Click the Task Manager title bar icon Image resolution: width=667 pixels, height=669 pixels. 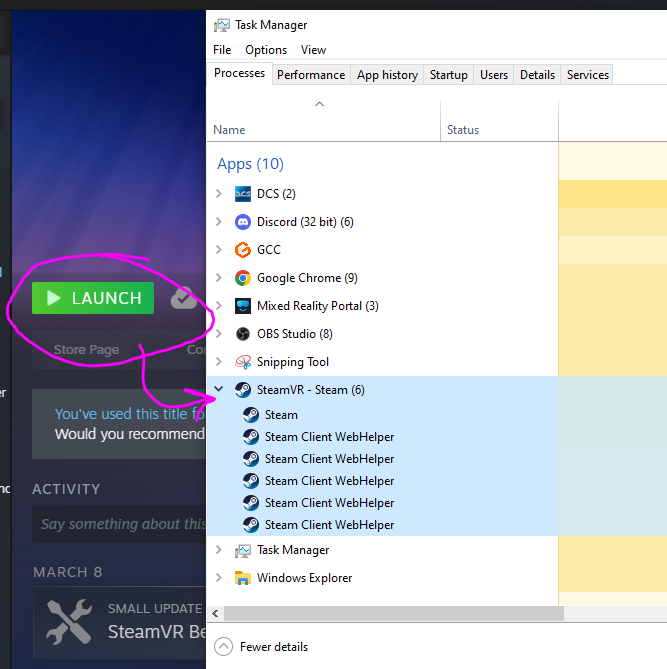coord(221,25)
